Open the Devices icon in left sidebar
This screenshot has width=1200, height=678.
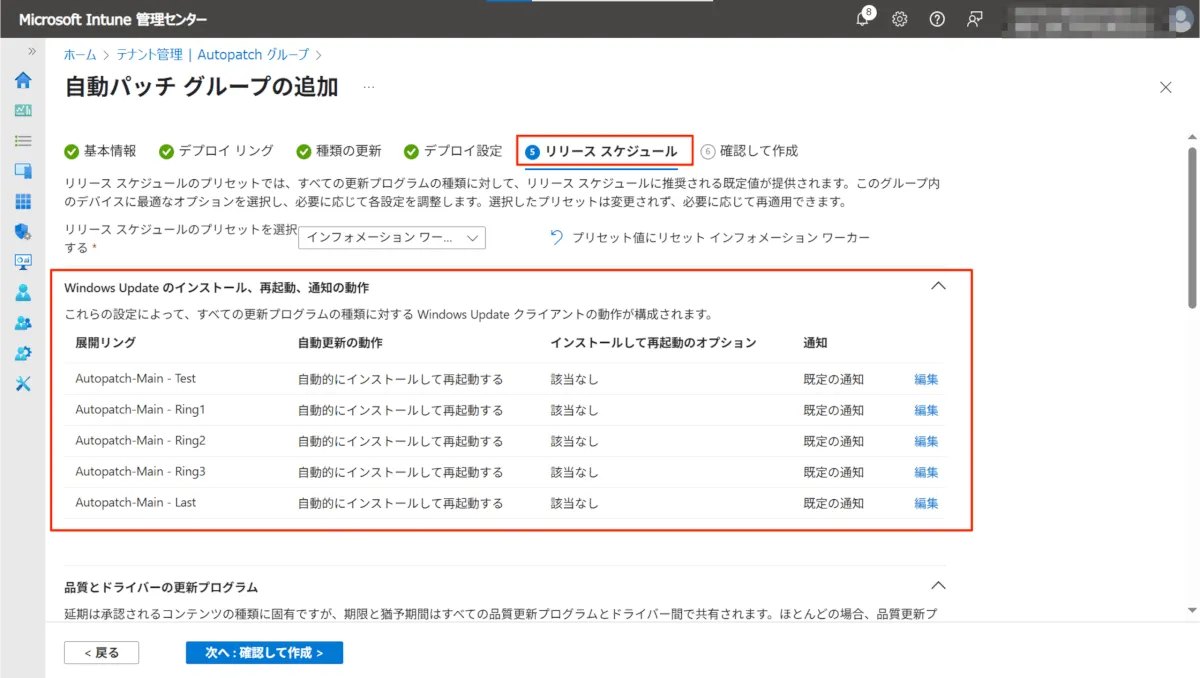click(x=22, y=171)
